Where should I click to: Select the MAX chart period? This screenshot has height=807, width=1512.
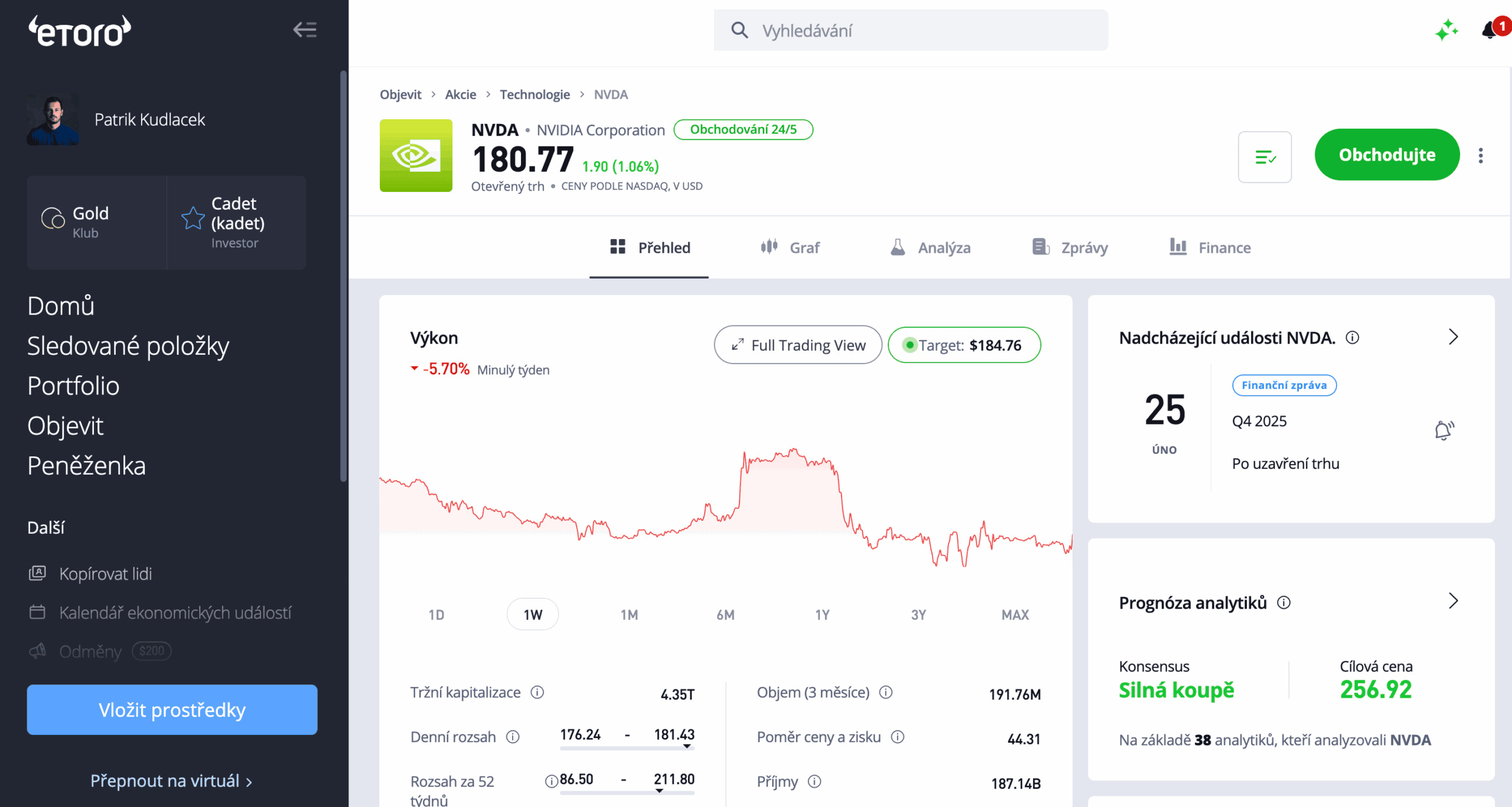click(x=1015, y=615)
